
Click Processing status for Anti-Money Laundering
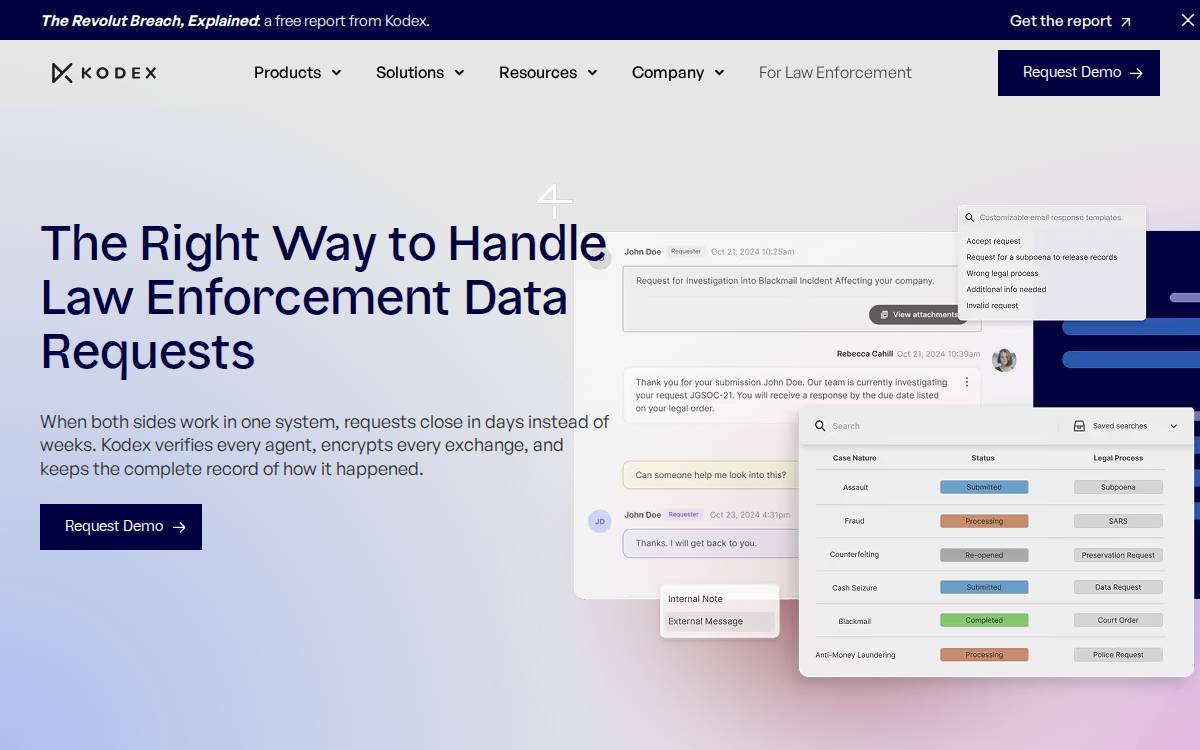click(984, 655)
